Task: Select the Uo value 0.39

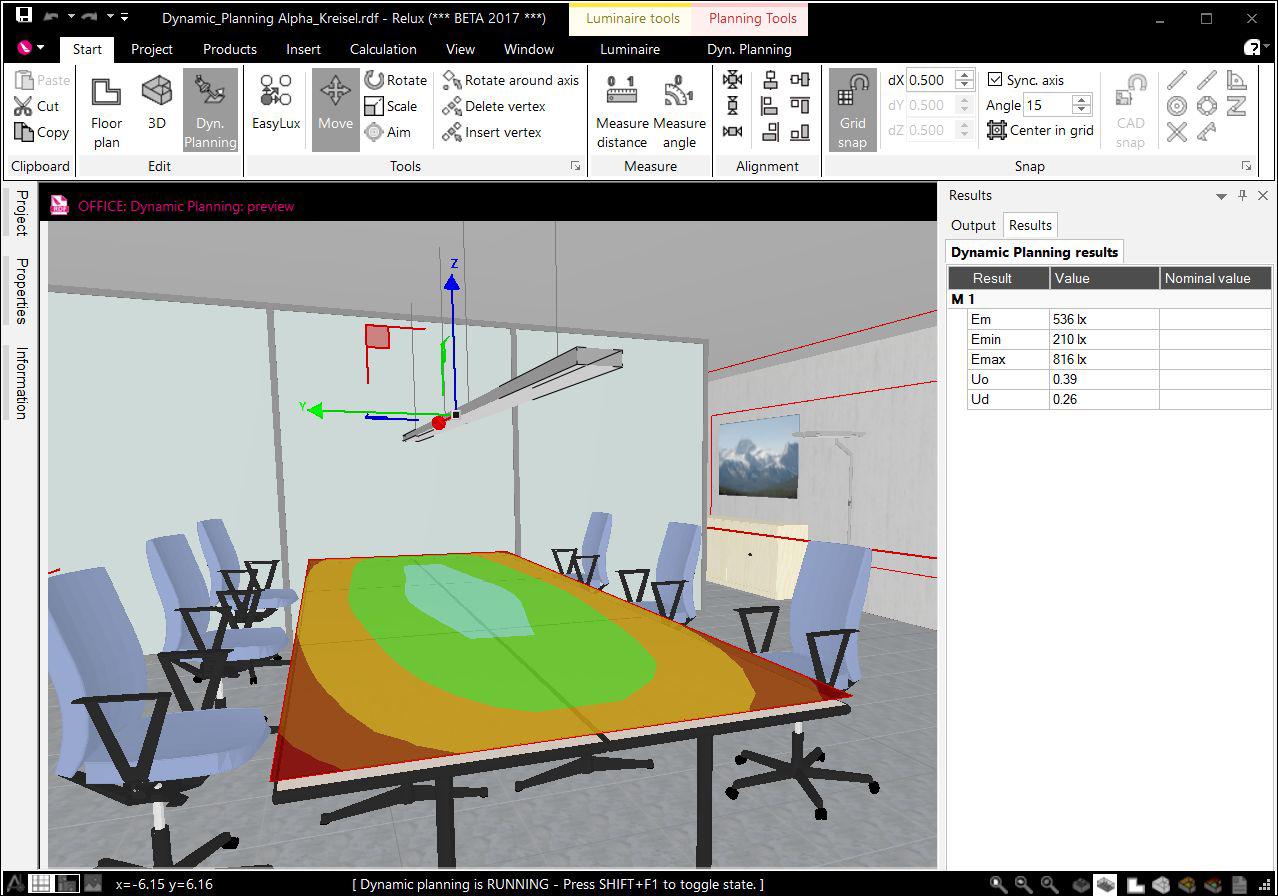Action: coord(1104,379)
